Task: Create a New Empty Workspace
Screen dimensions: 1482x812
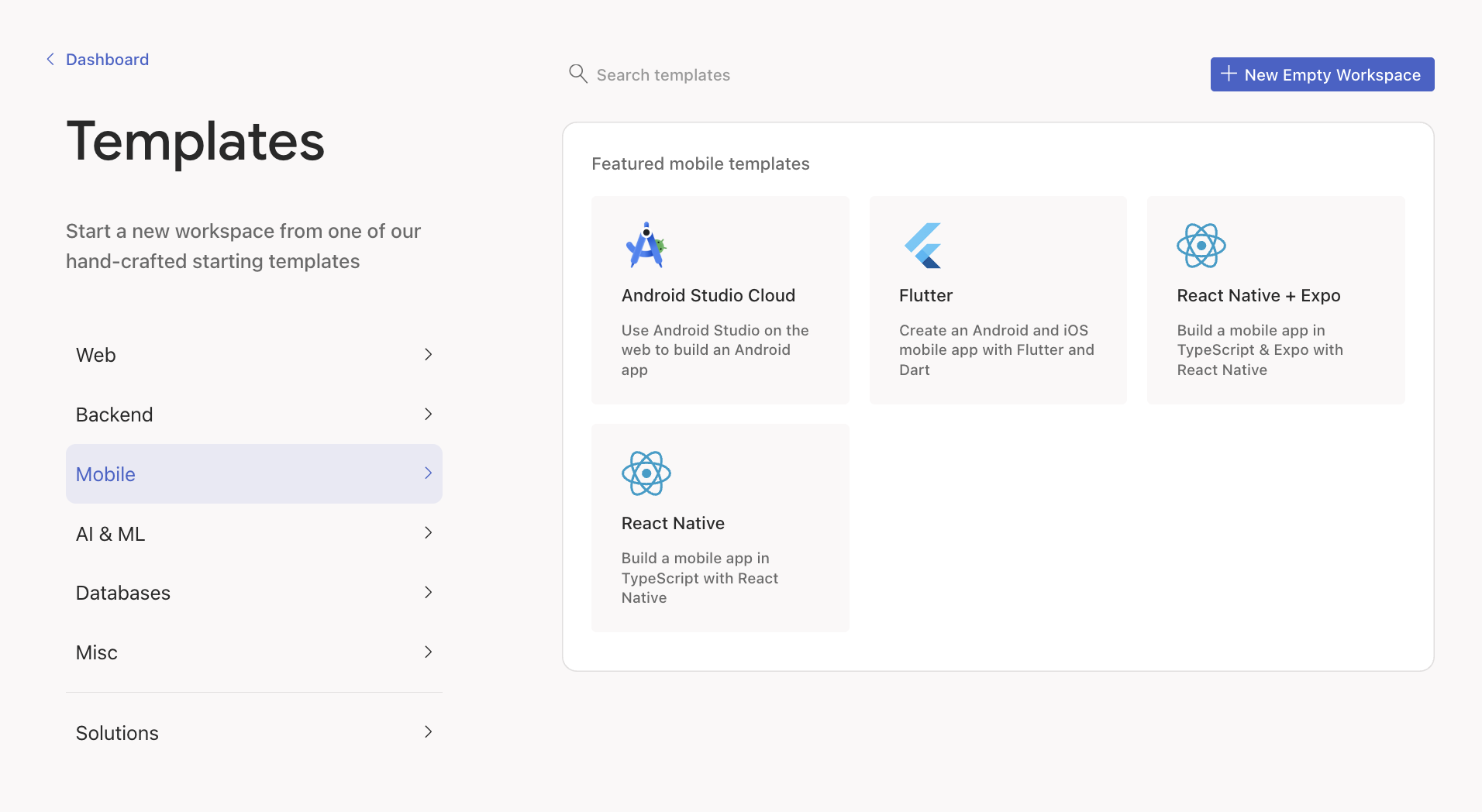Action: click(x=1322, y=74)
